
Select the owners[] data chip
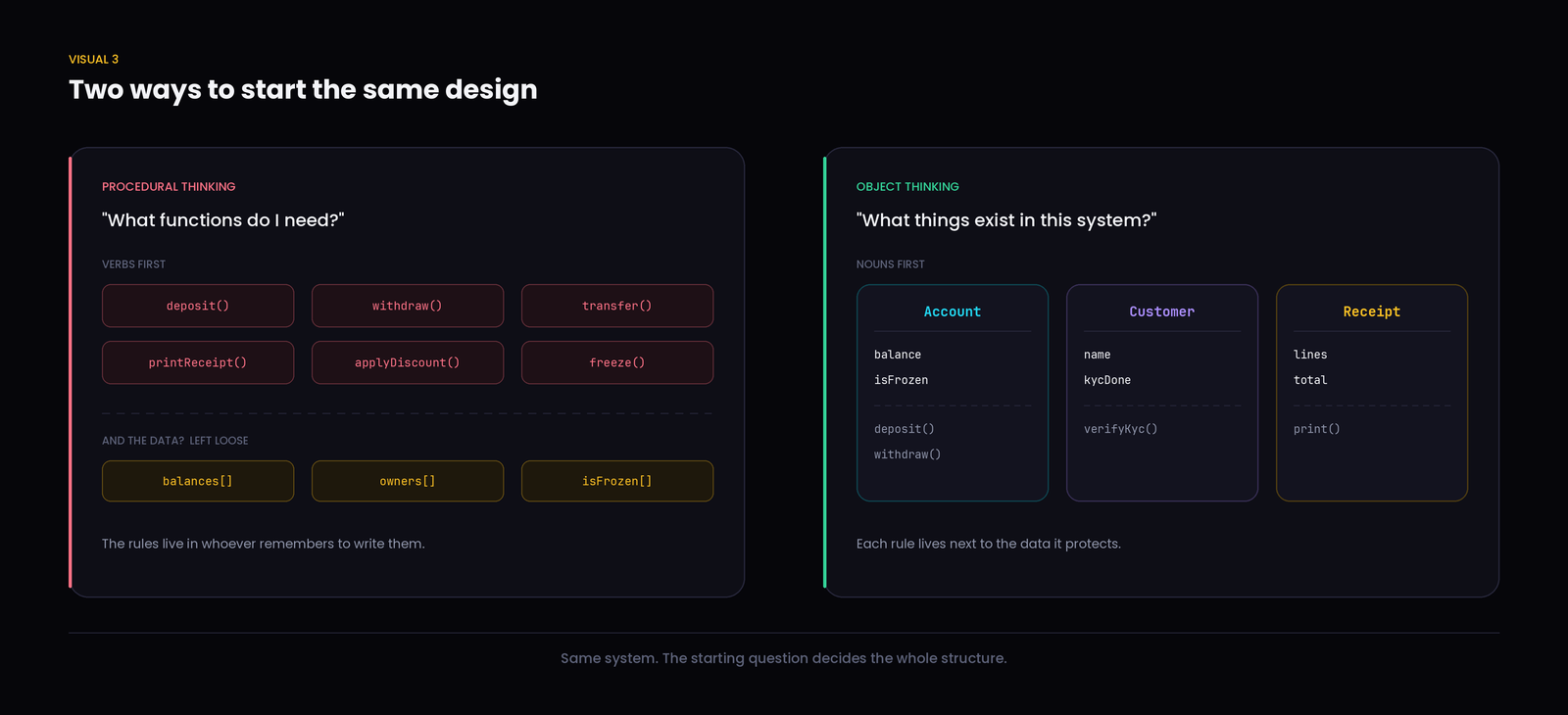tap(408, 481)
